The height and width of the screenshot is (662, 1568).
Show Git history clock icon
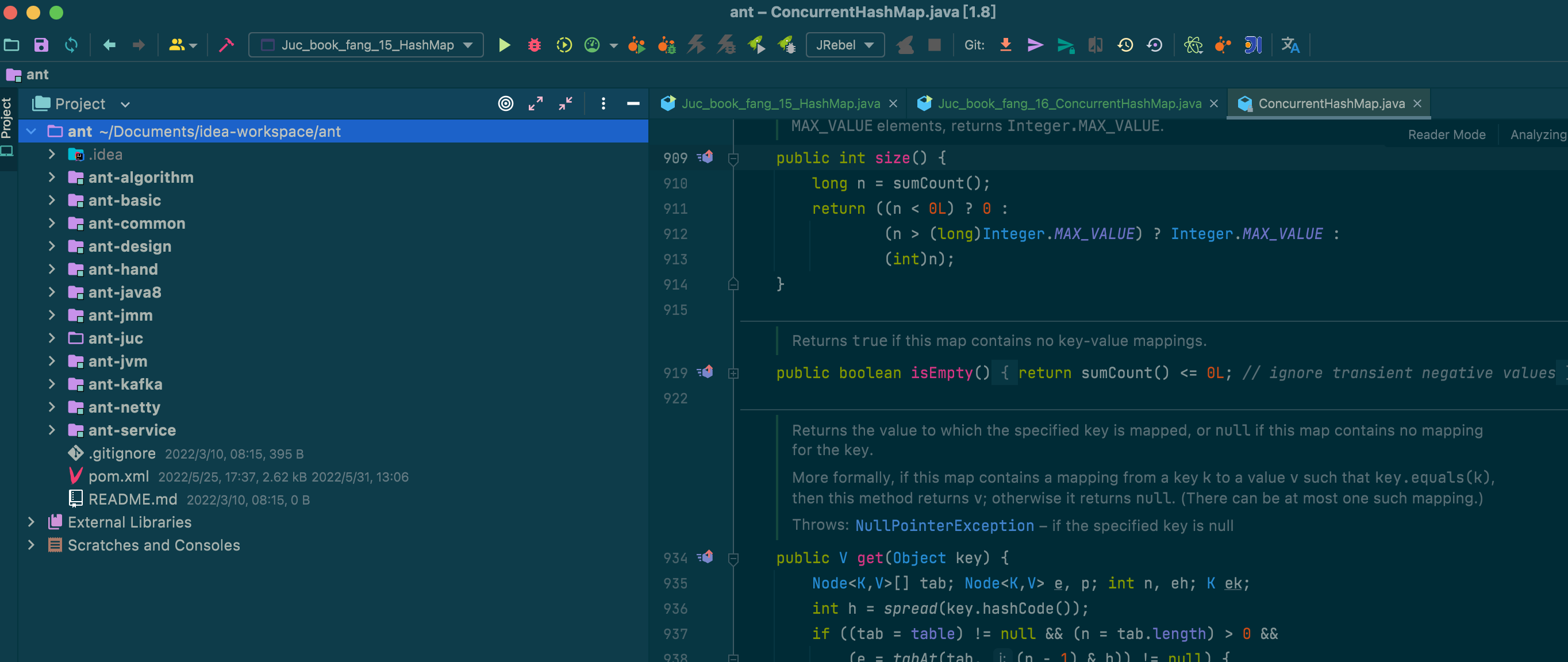tap(1125, 45)
